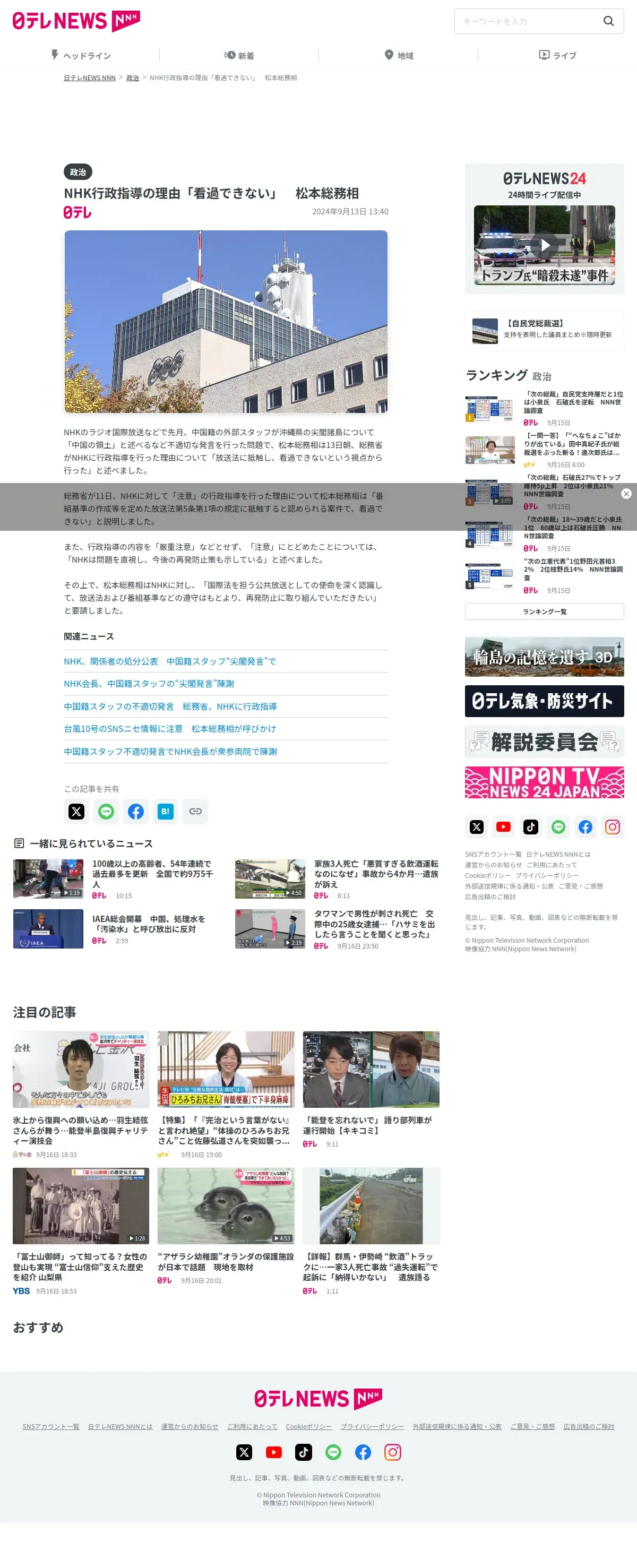Open sidebar Instagram social icon
The width and height of the screenshot is (637, 1568).
(613, 826)
